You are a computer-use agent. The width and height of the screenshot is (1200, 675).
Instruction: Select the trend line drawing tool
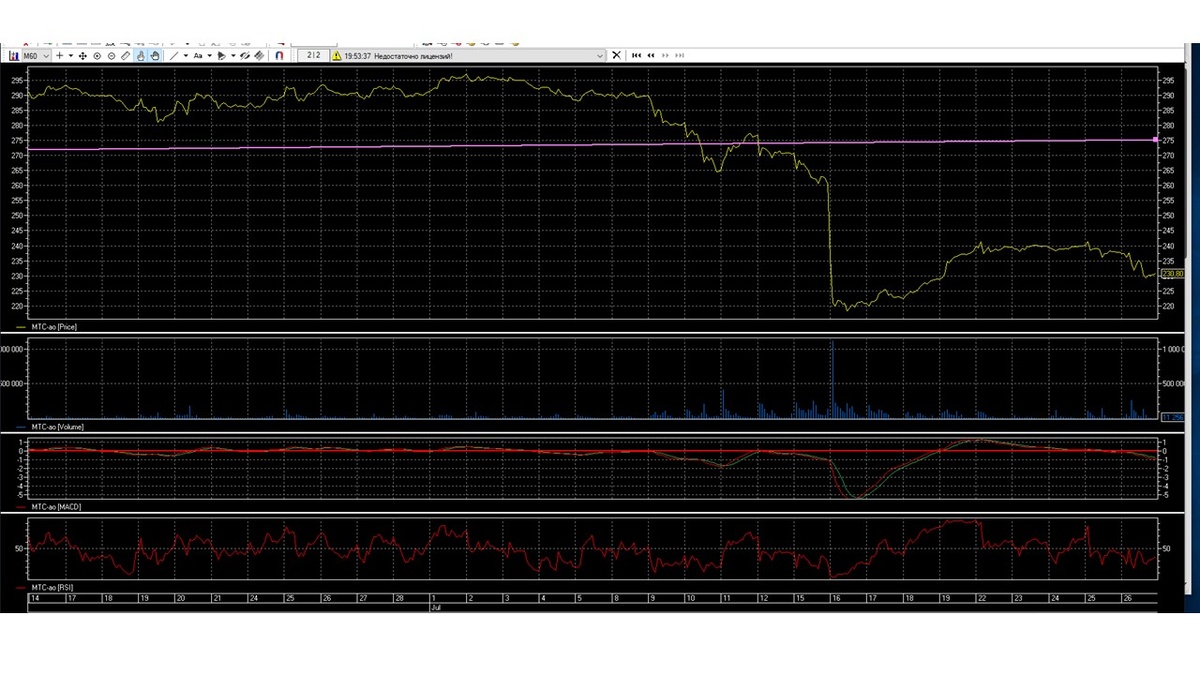(x=174, y=56)
